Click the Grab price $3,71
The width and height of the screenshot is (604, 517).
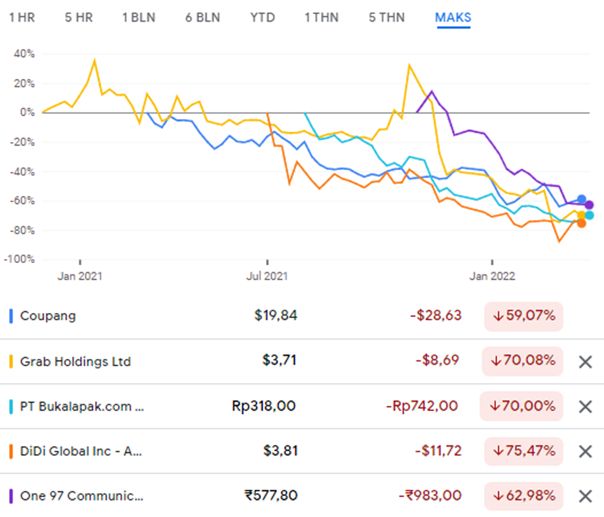(x=280, y=361)
